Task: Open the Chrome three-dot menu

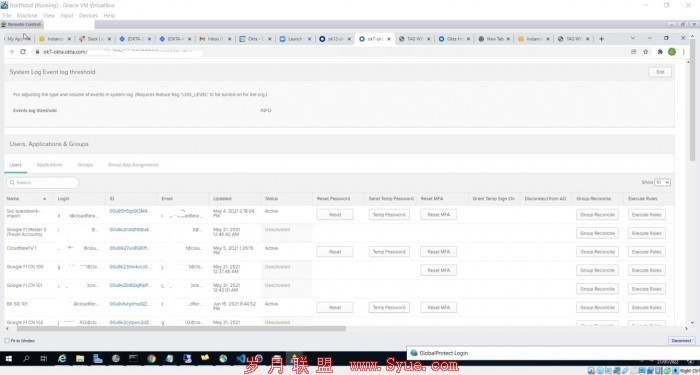Action: point(683,52)
